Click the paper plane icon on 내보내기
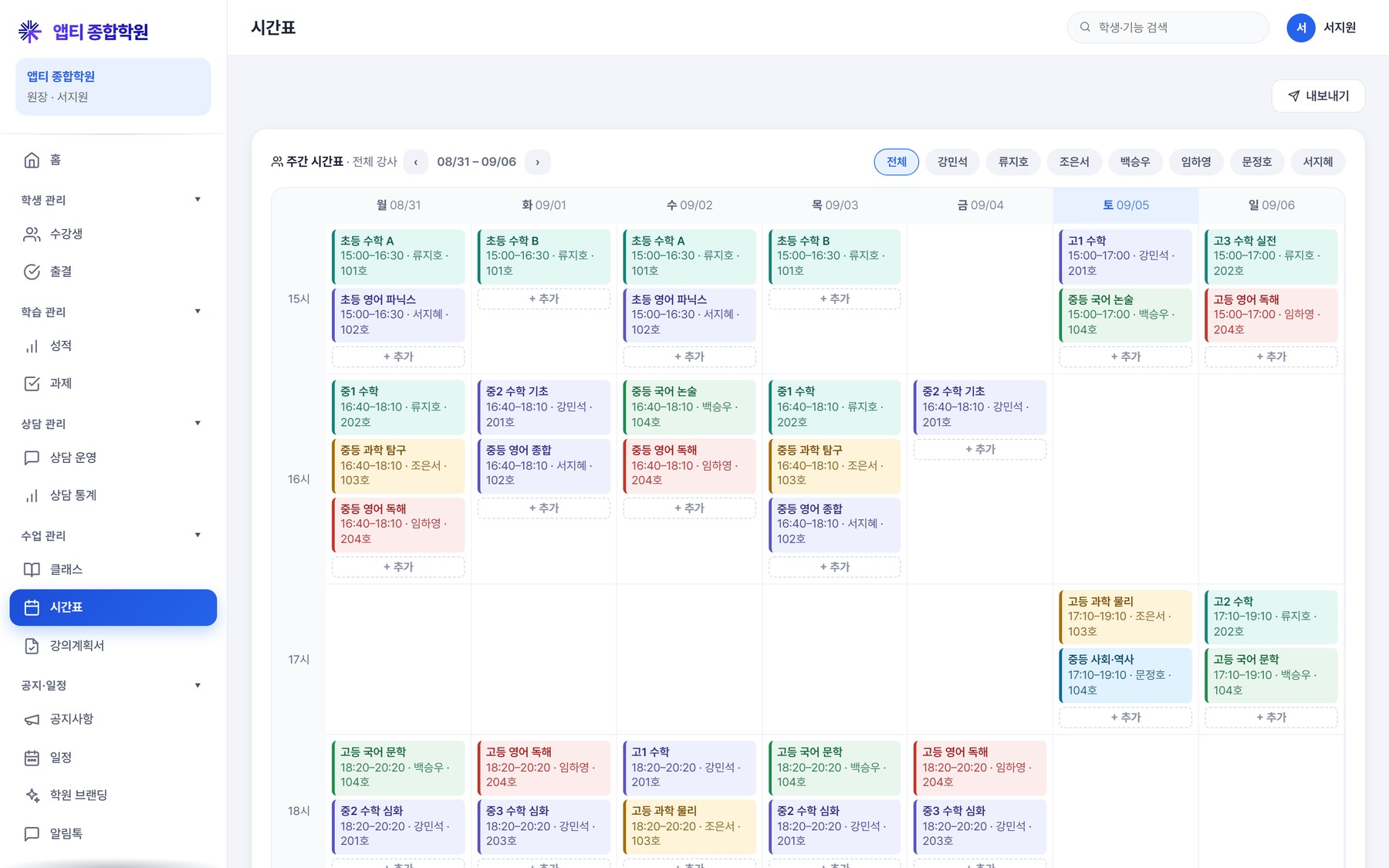The height and width of the screenshot is (868, 1389). (x=1294, y=96)
